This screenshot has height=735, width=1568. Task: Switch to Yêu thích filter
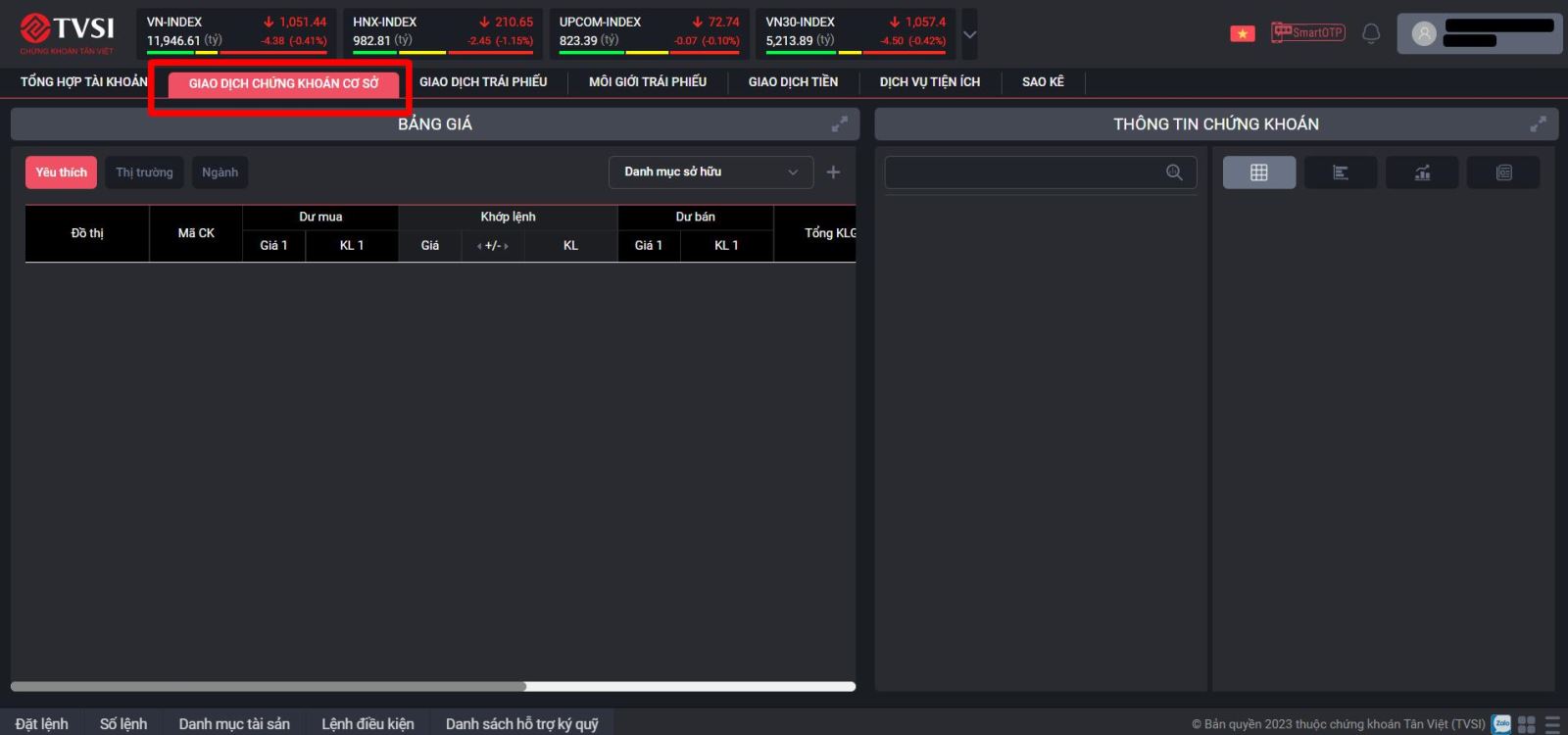tap(61, 172)
